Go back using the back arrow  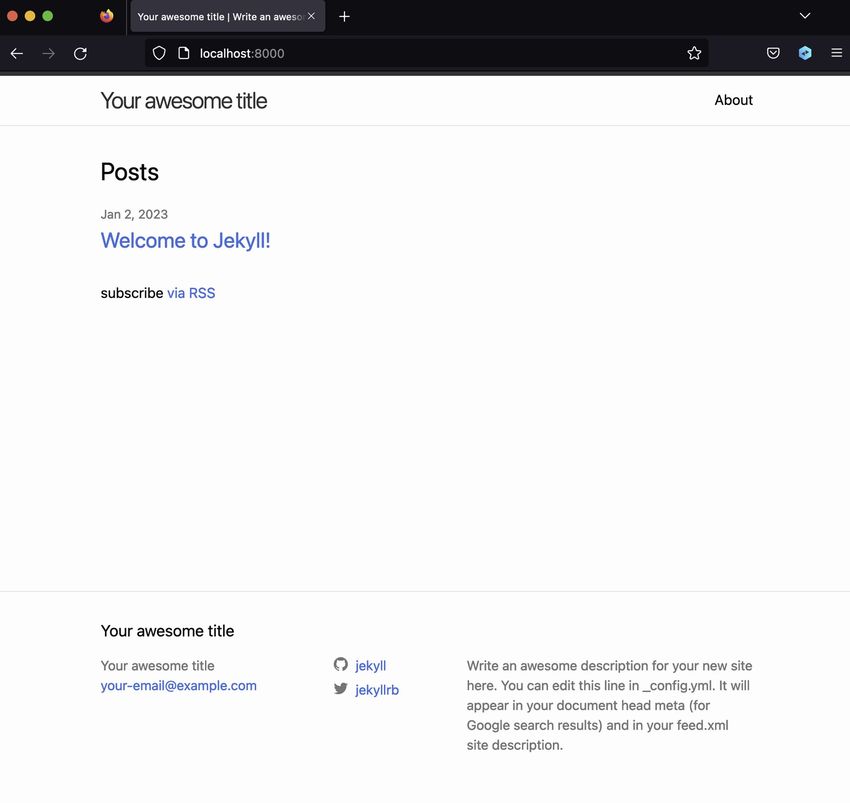pos(17,53)
